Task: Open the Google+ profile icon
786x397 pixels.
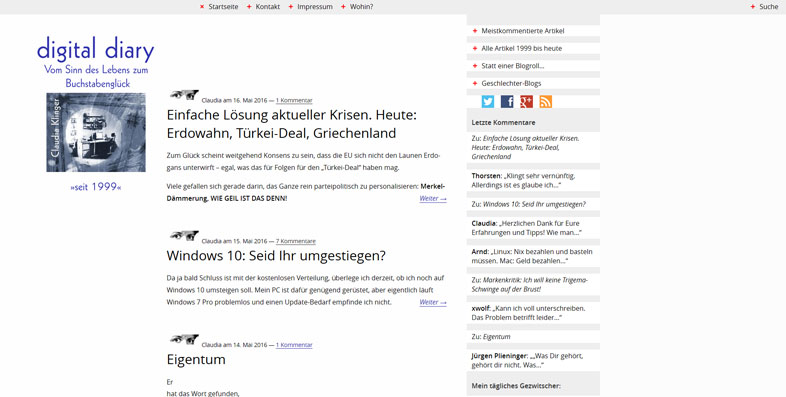Action: [526, 102]
